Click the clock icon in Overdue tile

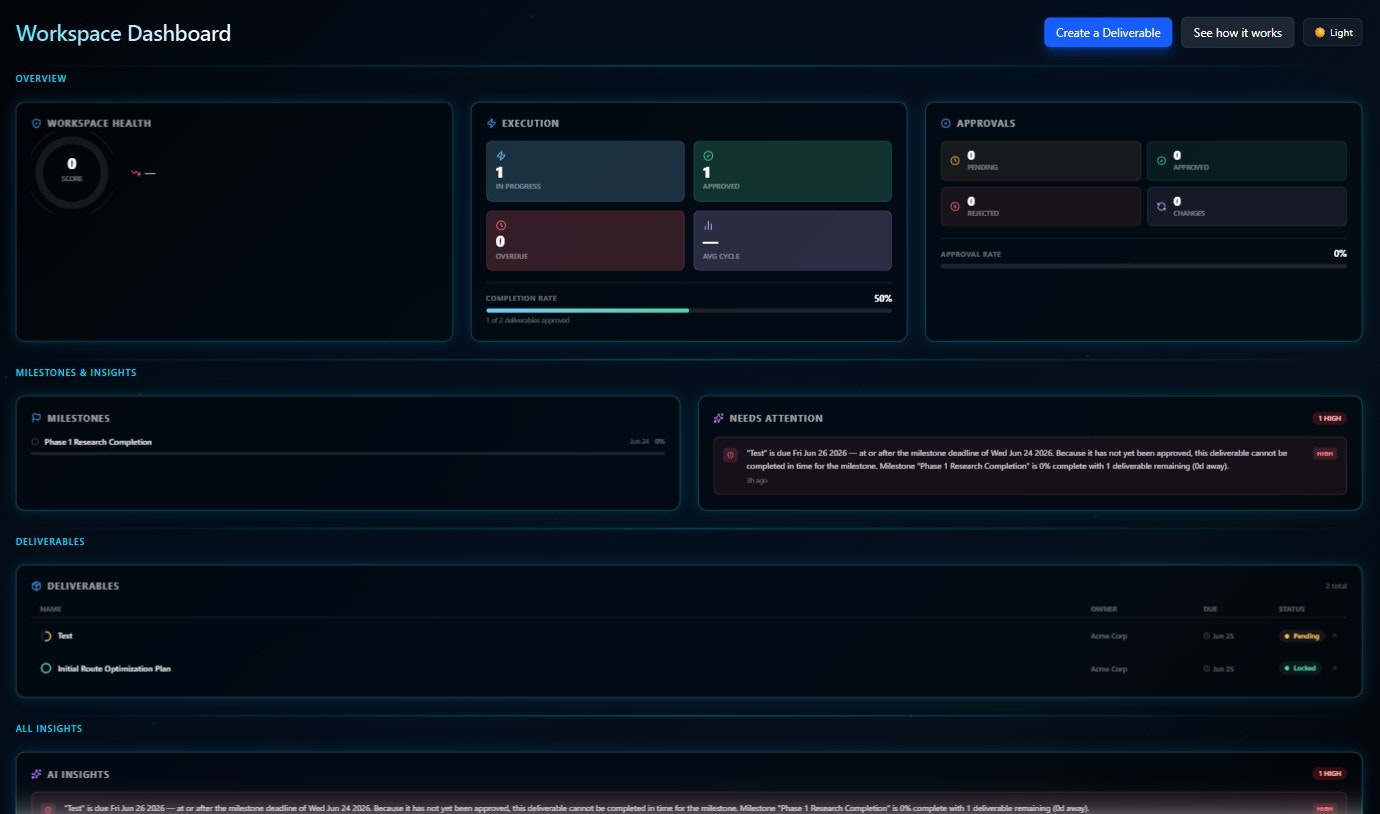coord(501,225)
